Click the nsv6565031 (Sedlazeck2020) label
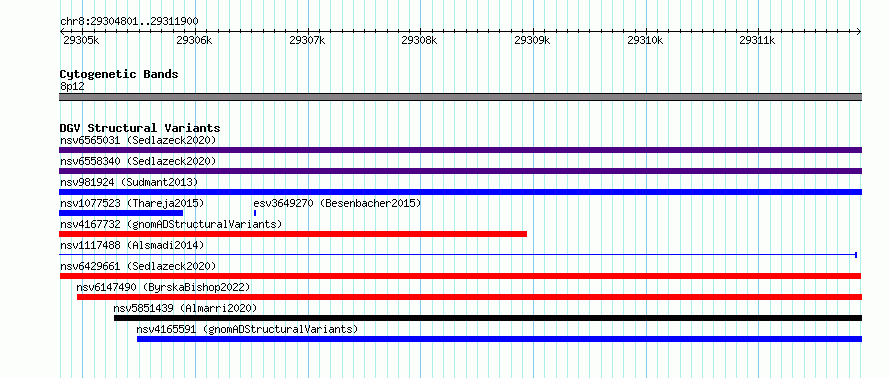This screenshot has height=378, width=890. point(138,140)
